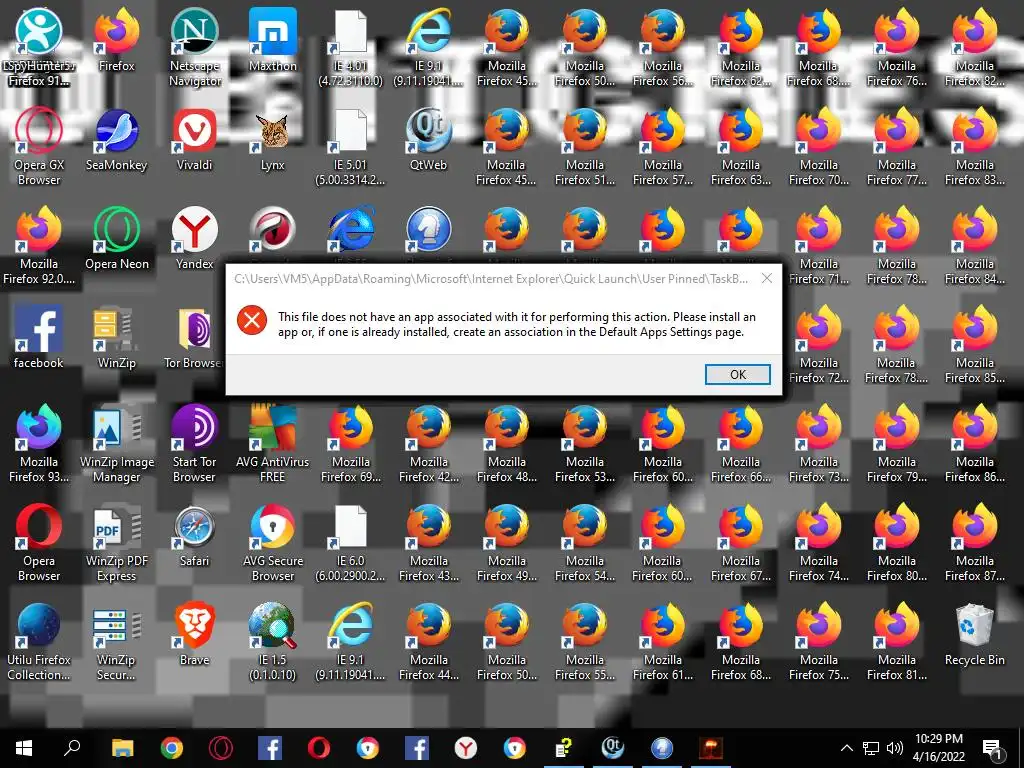This screenshot has height=768, width=1024.
Task: Select the Mozilla Firefox 51 shortcut
Action: tap(584, 147)
